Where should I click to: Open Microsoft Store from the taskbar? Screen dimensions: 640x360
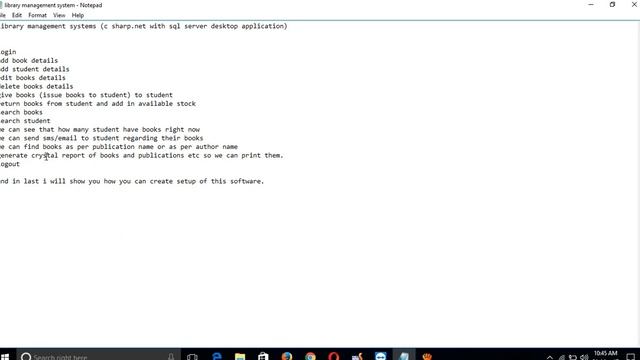[263, 356]
